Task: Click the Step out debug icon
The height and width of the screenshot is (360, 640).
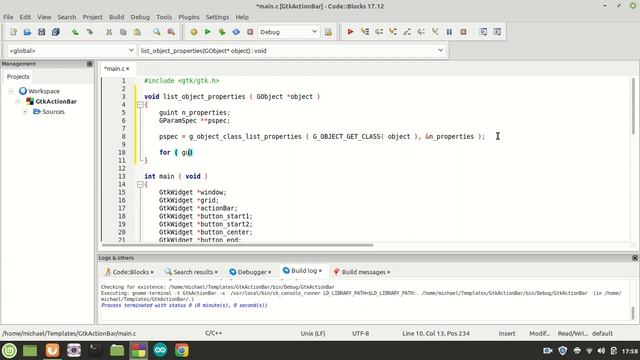Action: (407, 32)
